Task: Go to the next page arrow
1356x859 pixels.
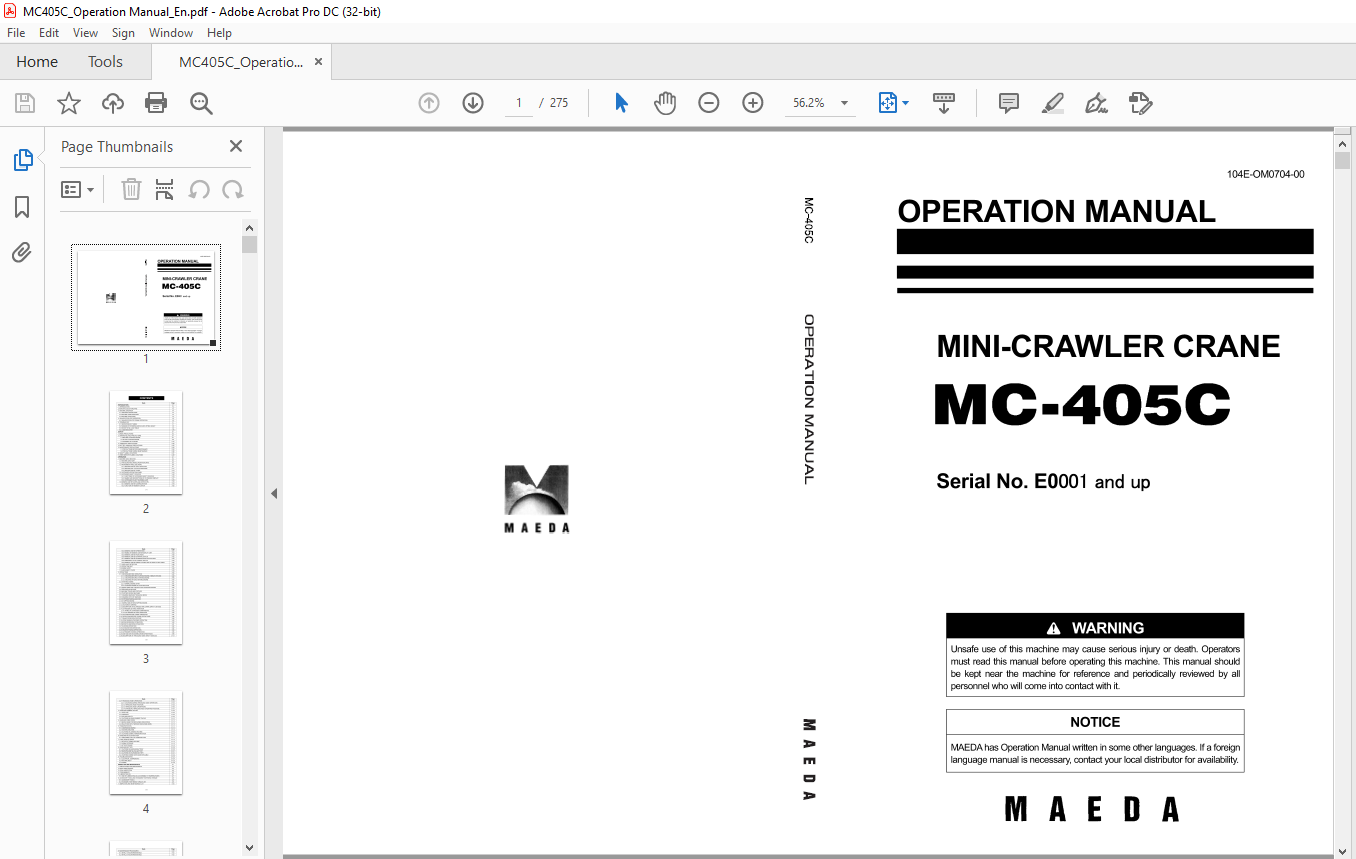Action: (473, 103)
